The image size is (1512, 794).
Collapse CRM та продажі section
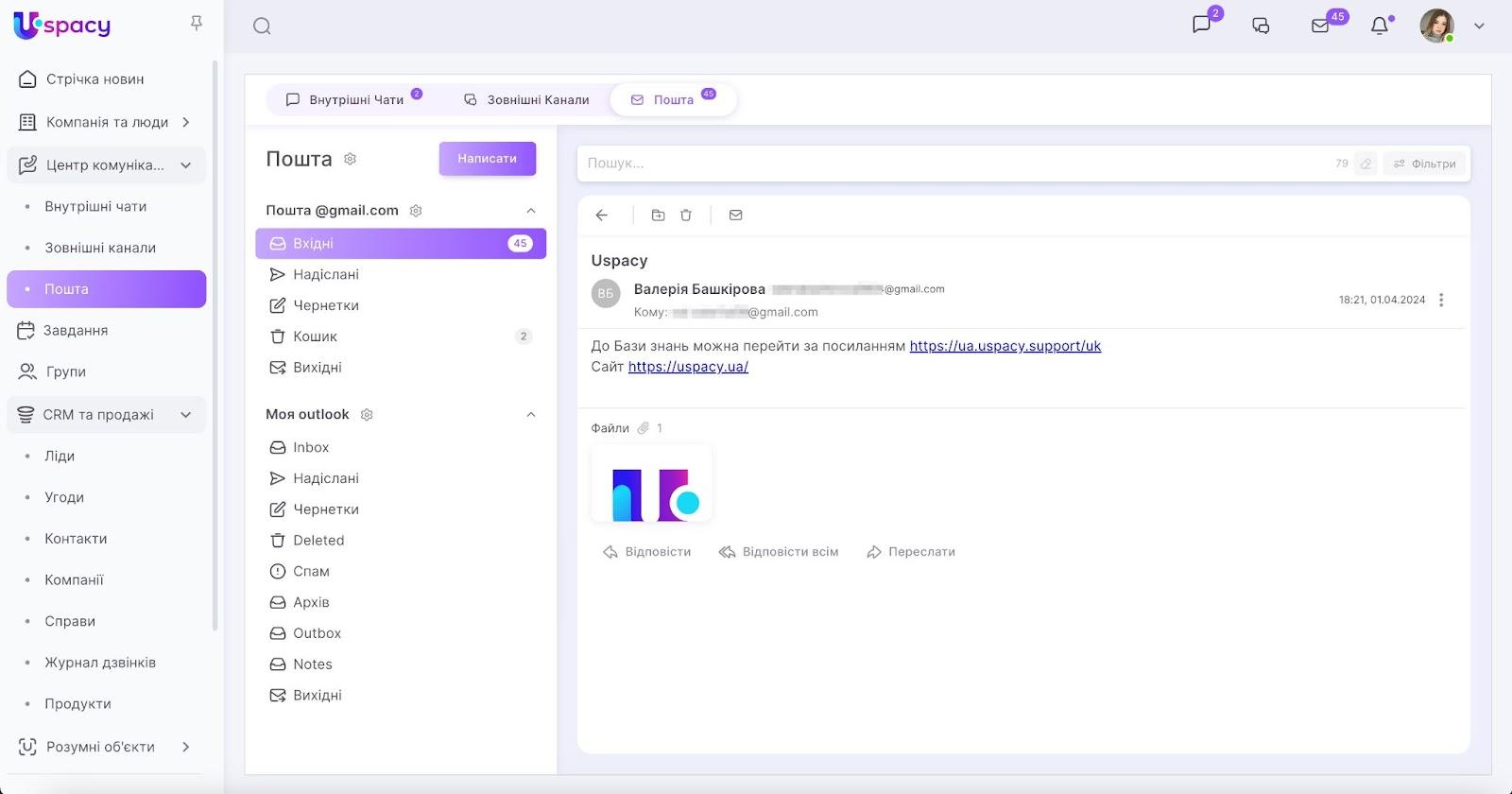[186, 415]
